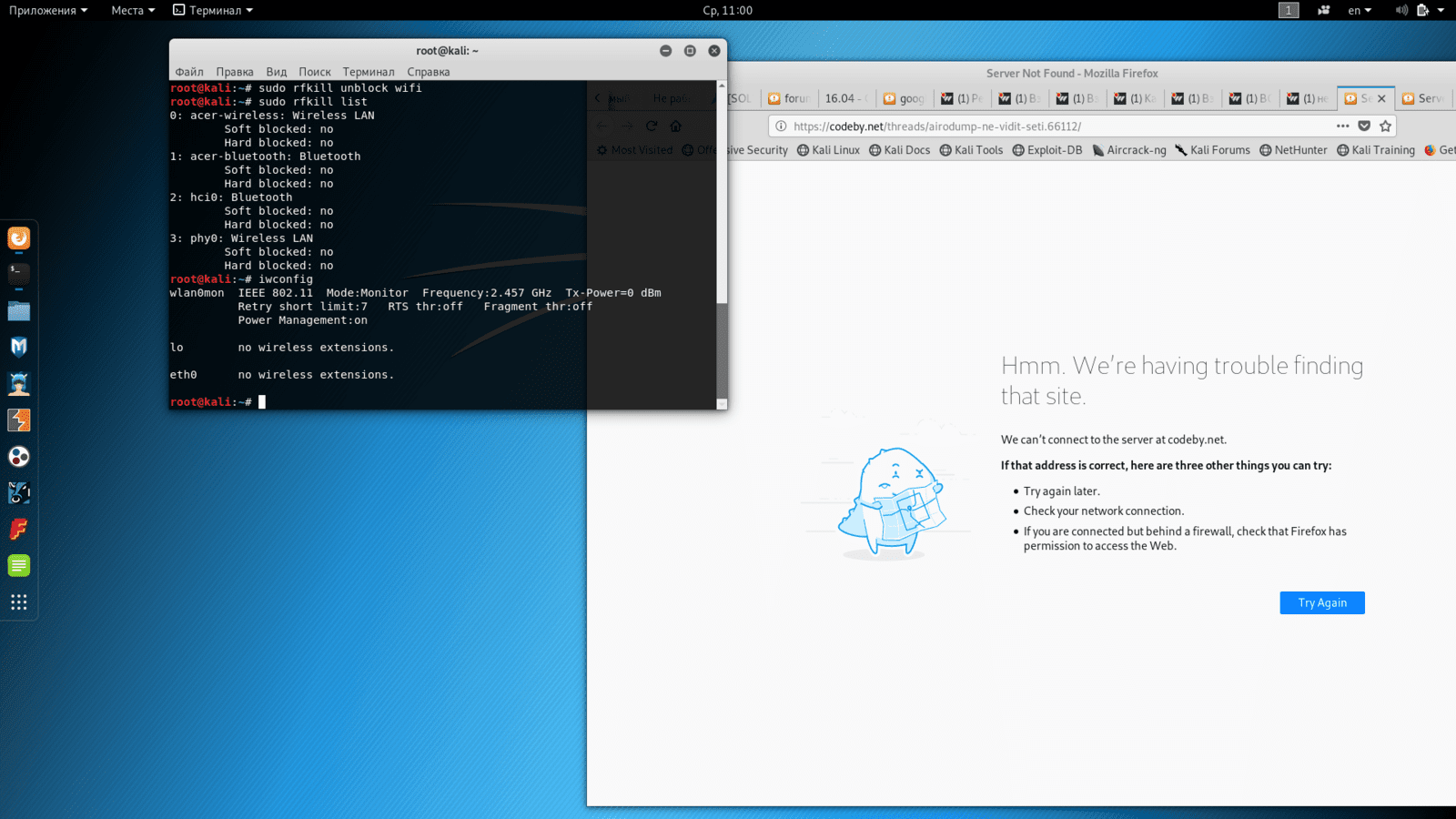Launch Metasploit from the dock
1456x819 pixels.
(x=19, y=347)
